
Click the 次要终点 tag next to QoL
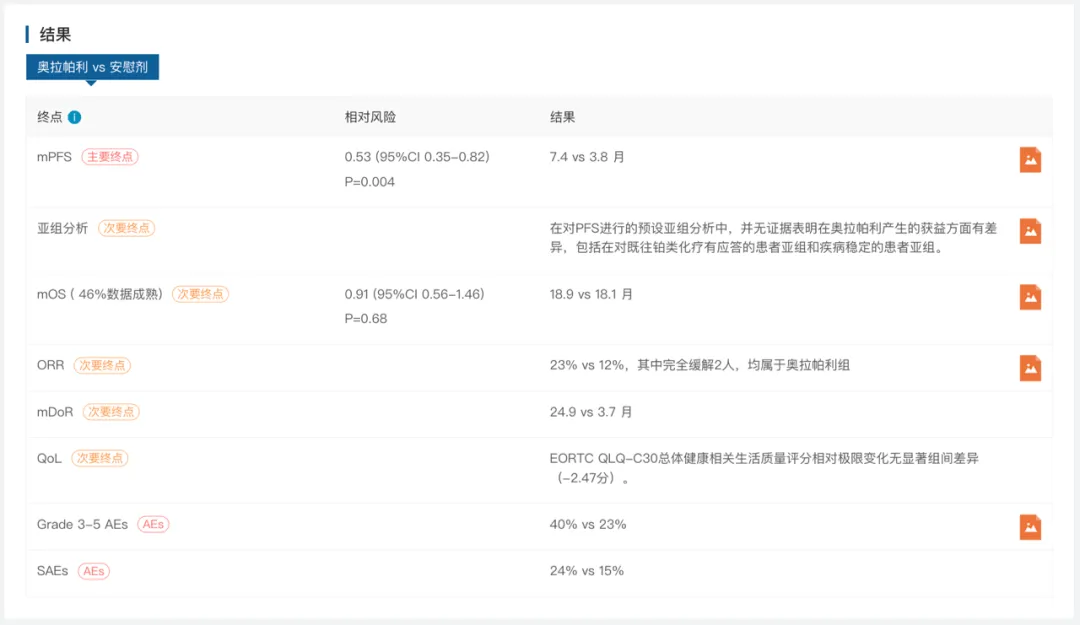99,458
